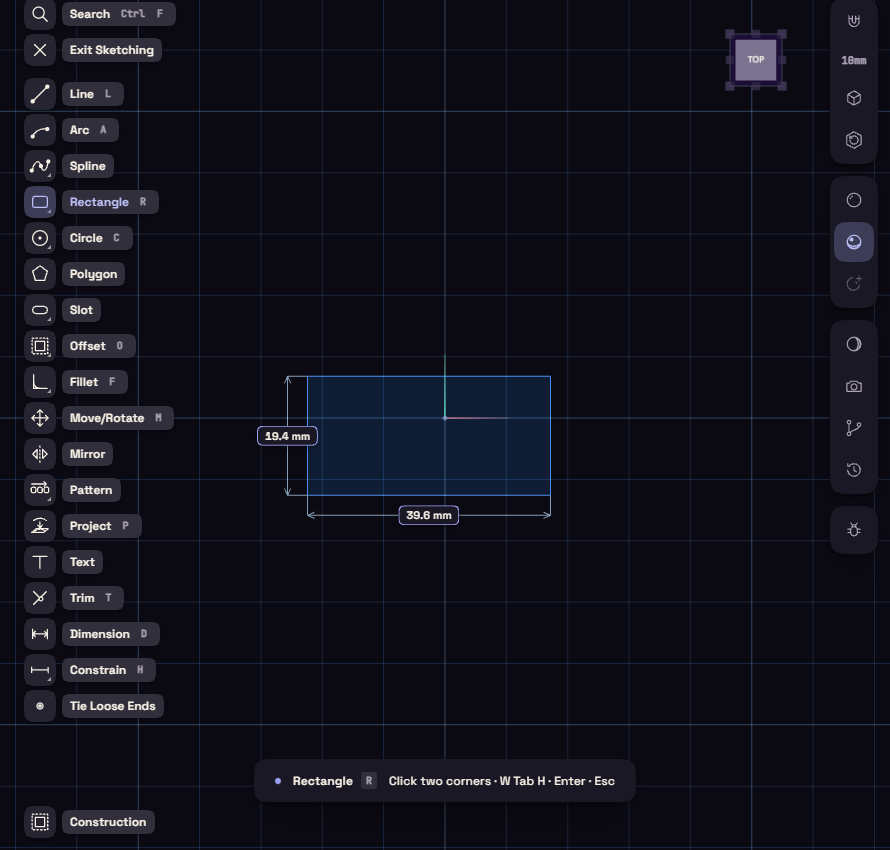Image resolution: width=890 pixels, height=850 pixels.
Task: Open the history clock icon
Action: (854, 470)
